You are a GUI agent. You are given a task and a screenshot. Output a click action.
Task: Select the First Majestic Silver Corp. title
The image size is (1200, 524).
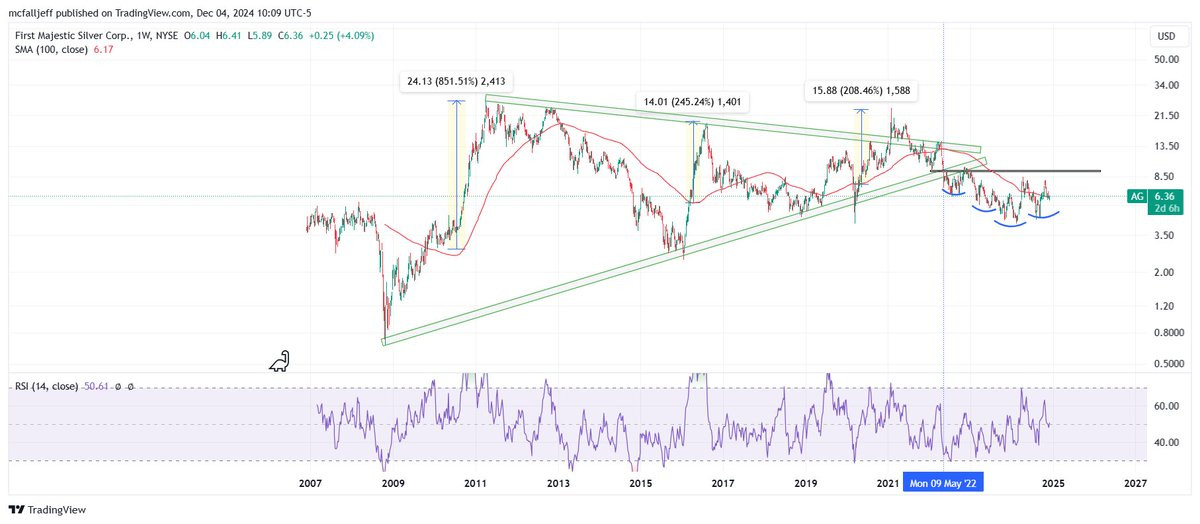[x=74, y=34]
